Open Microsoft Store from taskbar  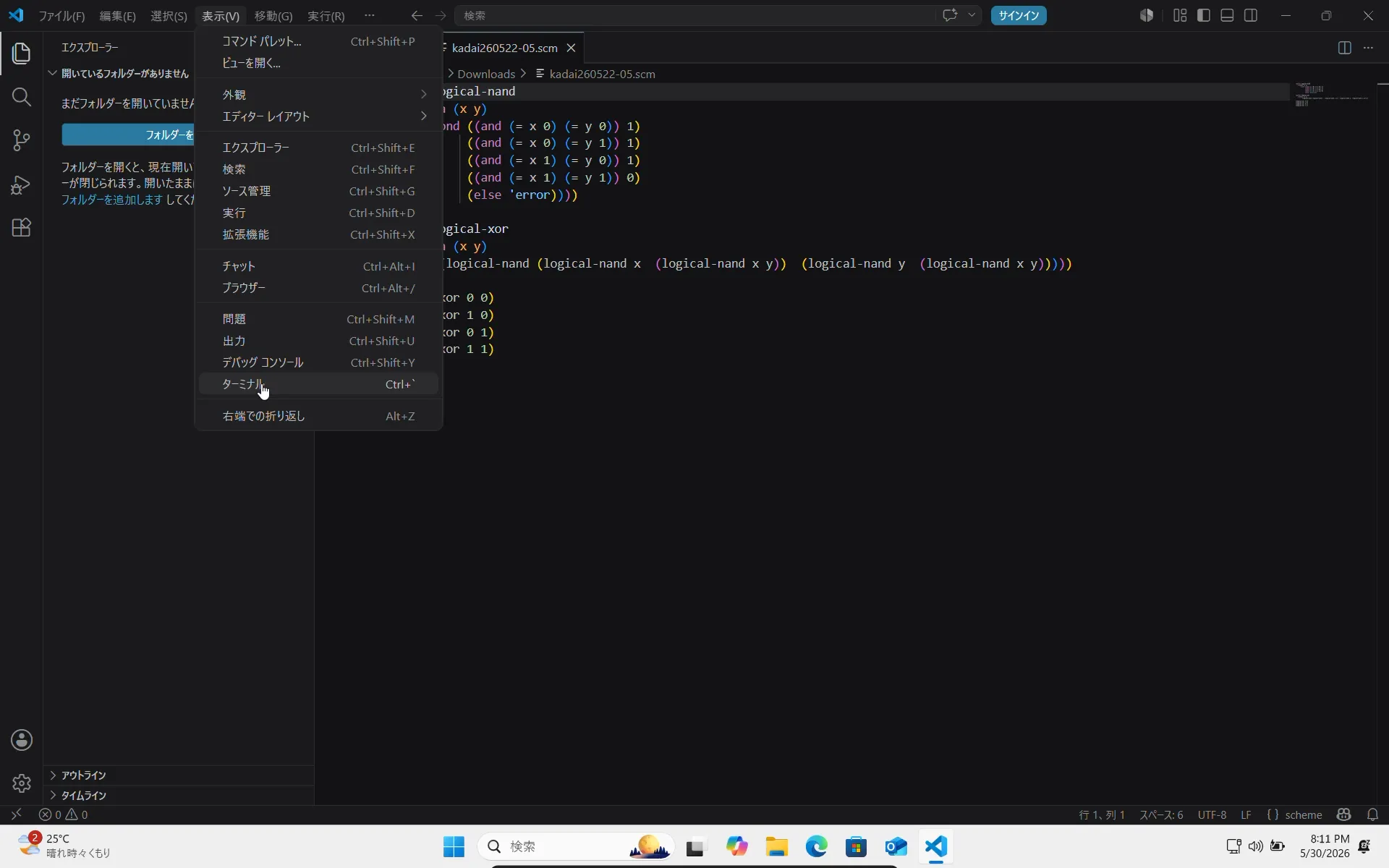point(856,846)
